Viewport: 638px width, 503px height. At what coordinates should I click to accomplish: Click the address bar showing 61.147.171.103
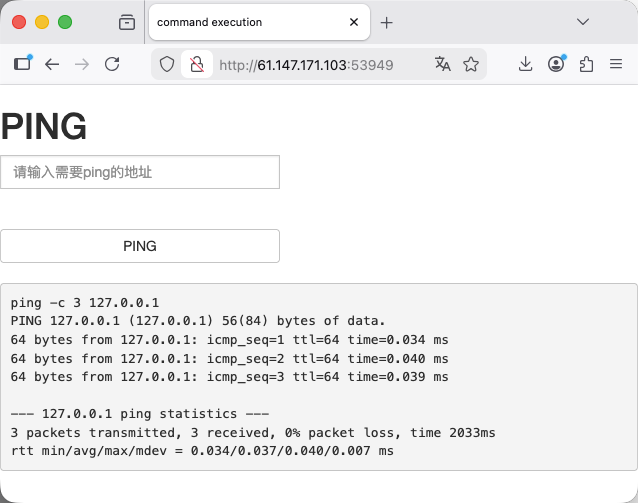point(320,64)
